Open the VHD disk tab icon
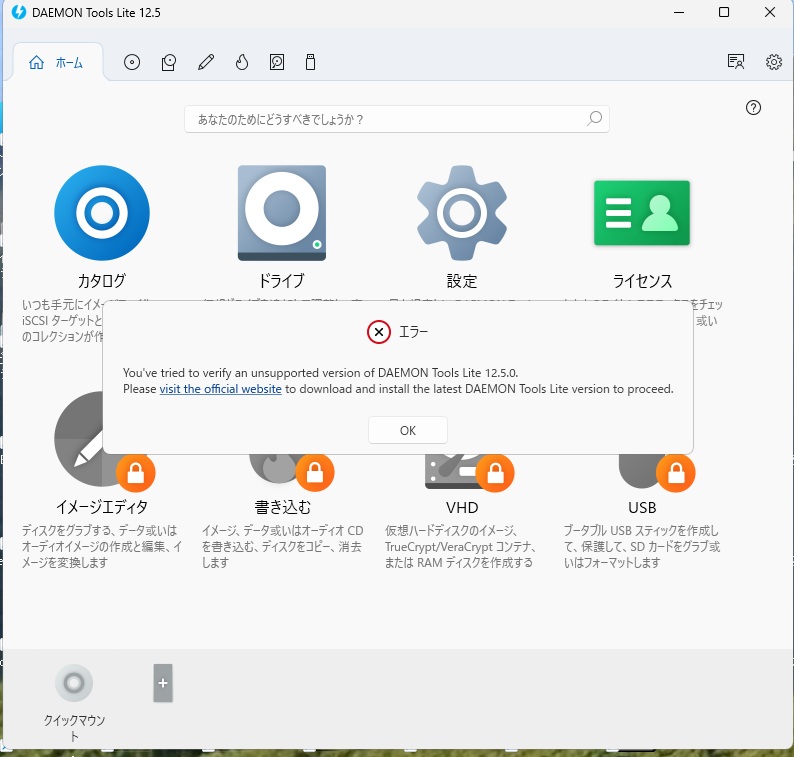Viewport: 794px width, 757px height. pyautogui.click(x=276, y=62)
